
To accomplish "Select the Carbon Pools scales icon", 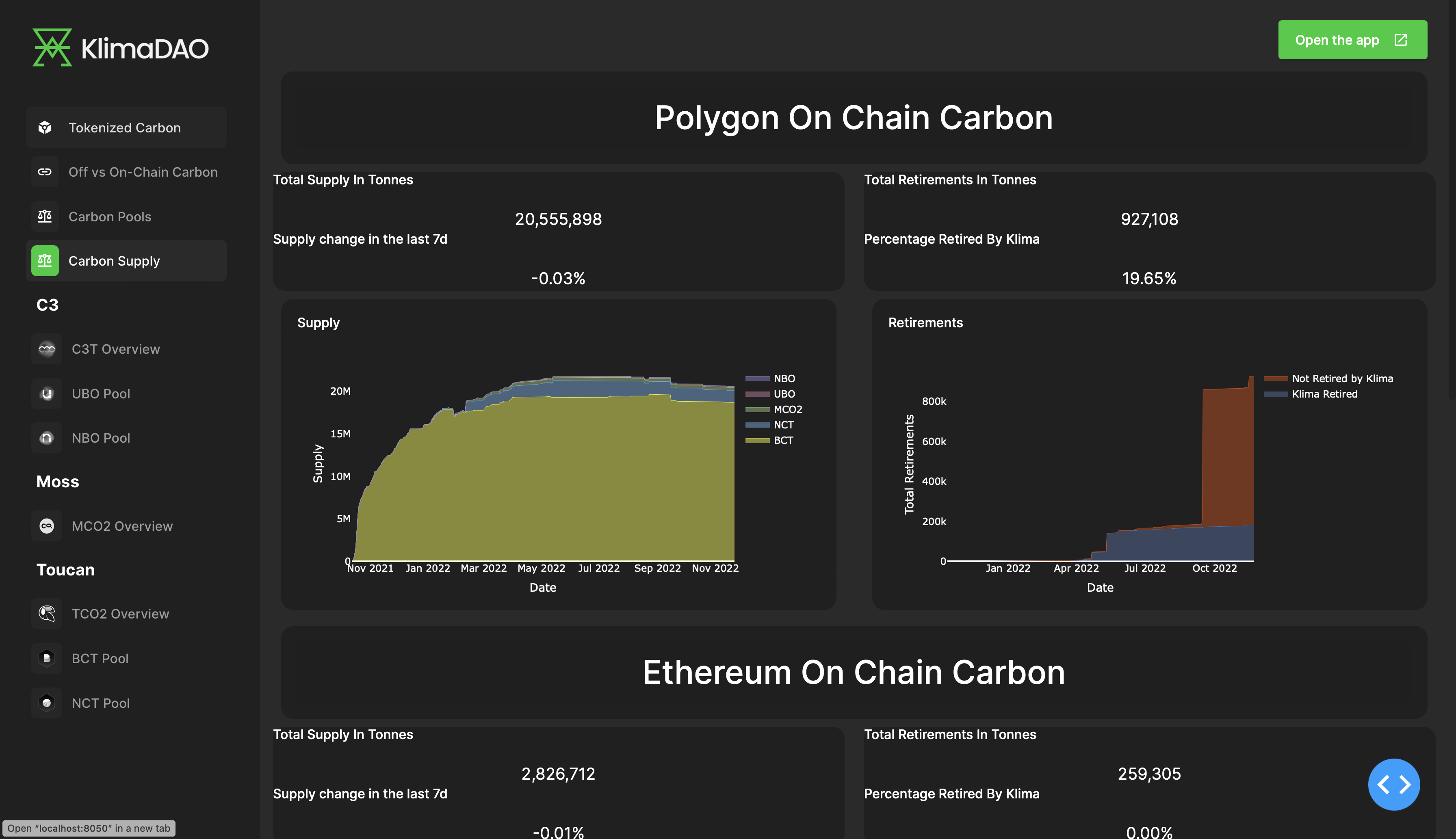I will pyautogui.click(x=45, y=216).
